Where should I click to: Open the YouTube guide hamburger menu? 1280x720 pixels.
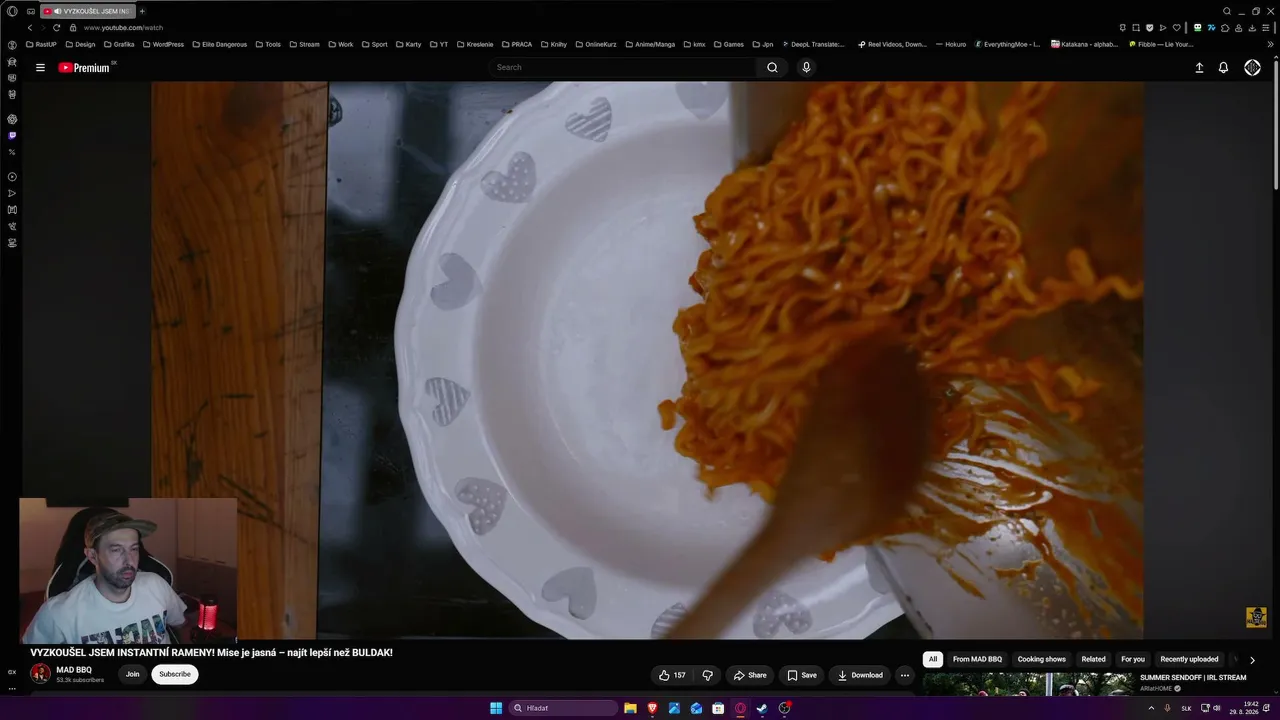(x=40, y=68)
